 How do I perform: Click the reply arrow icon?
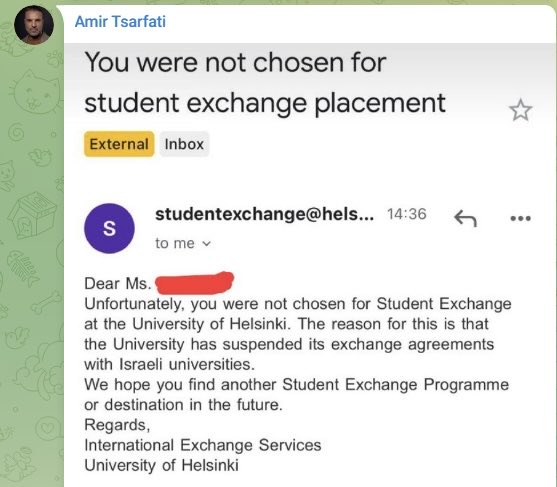[466, 218]
